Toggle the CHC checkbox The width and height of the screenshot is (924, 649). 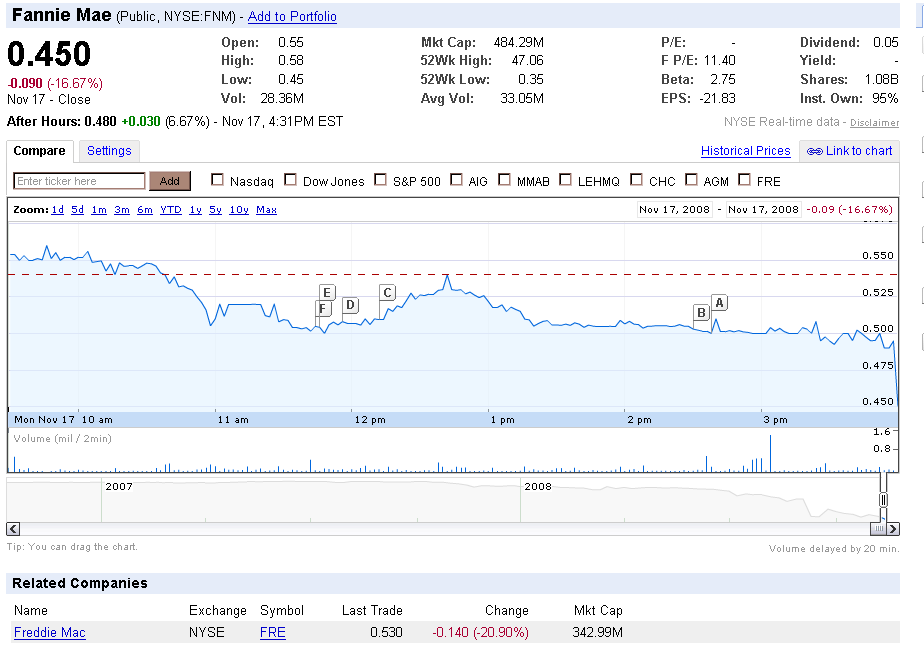click(x=636, y=180)
